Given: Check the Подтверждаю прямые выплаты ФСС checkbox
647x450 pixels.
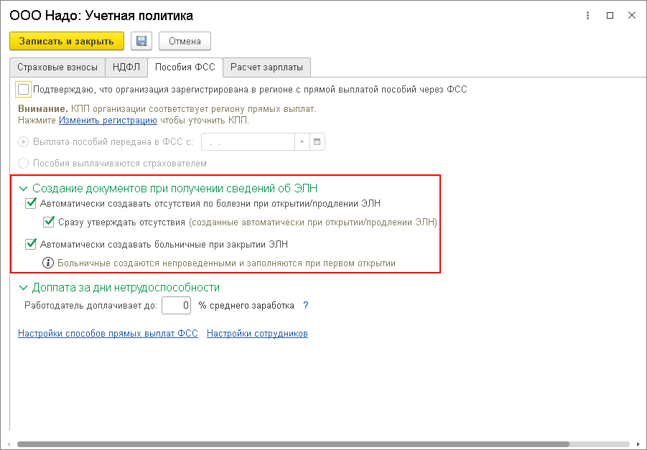Looking at the screenshot, I should pos(23,90).
